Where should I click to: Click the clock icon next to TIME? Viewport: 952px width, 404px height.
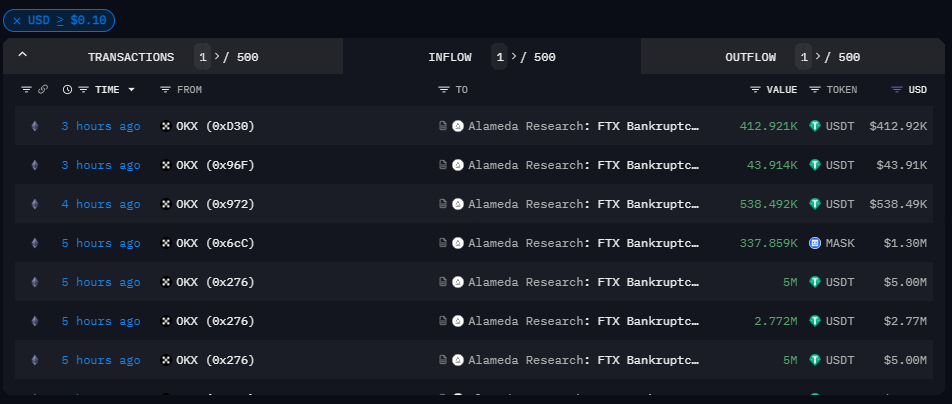point(67,90)
